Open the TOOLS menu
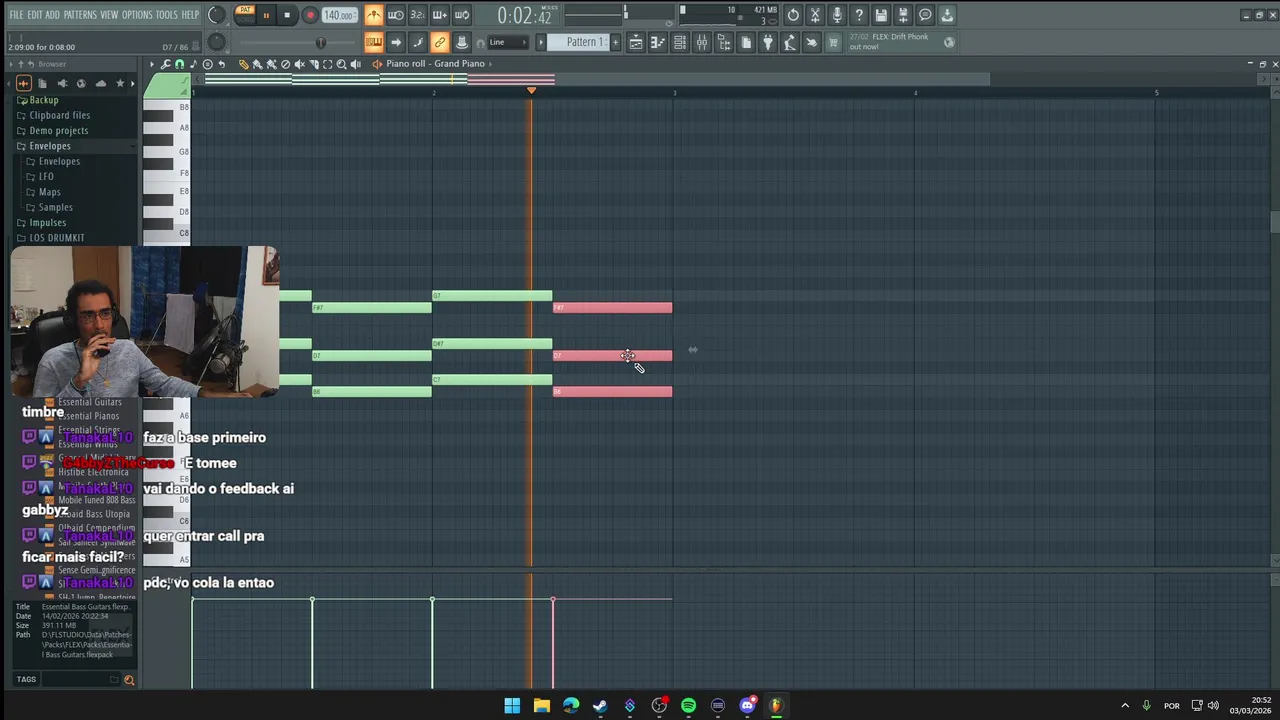 point(166,15)
